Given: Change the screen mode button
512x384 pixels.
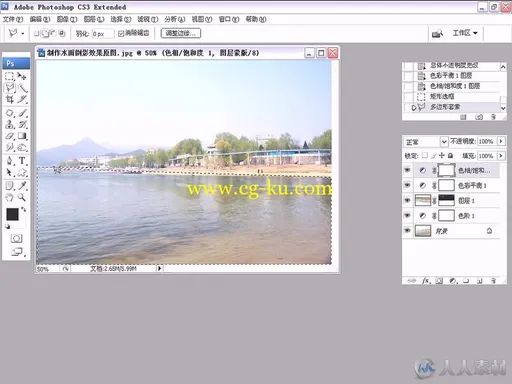Looking at the screenshot, I should pyautogui.click(x=17, y=252).
